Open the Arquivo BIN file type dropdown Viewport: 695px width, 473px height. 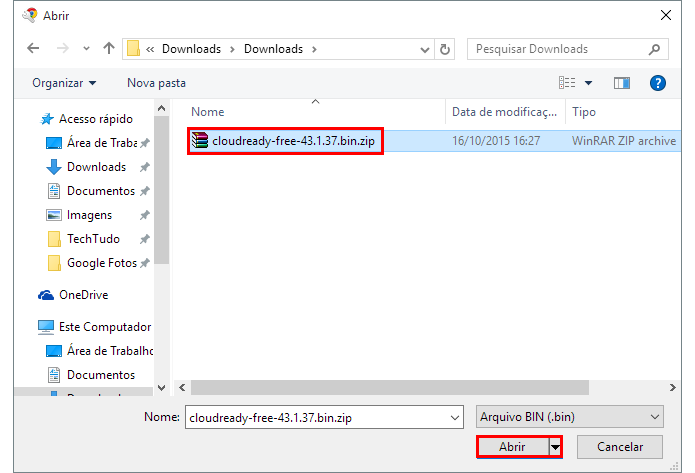click(x=570, y=417)
